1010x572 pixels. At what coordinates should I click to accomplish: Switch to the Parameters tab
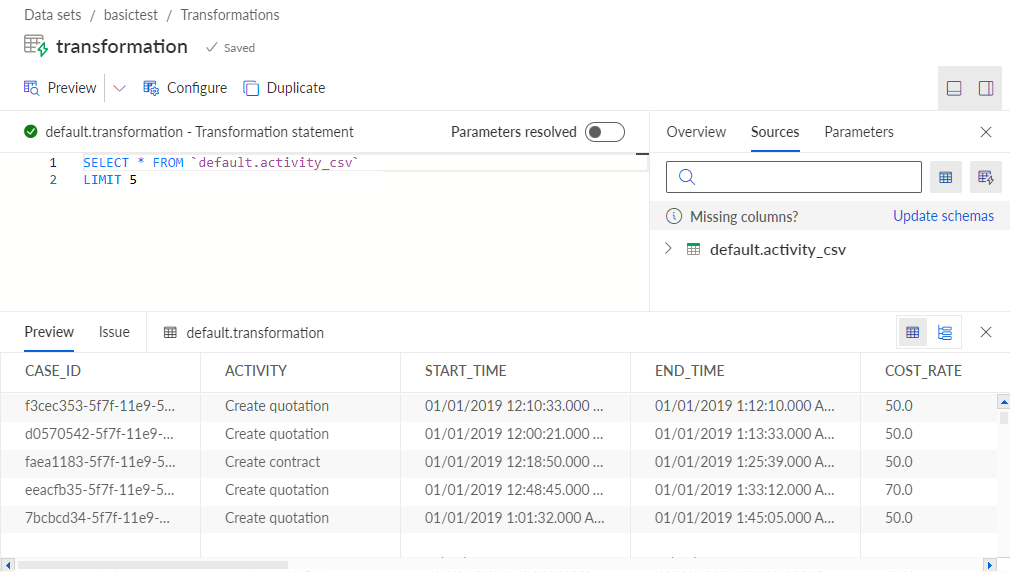[859, 132]
